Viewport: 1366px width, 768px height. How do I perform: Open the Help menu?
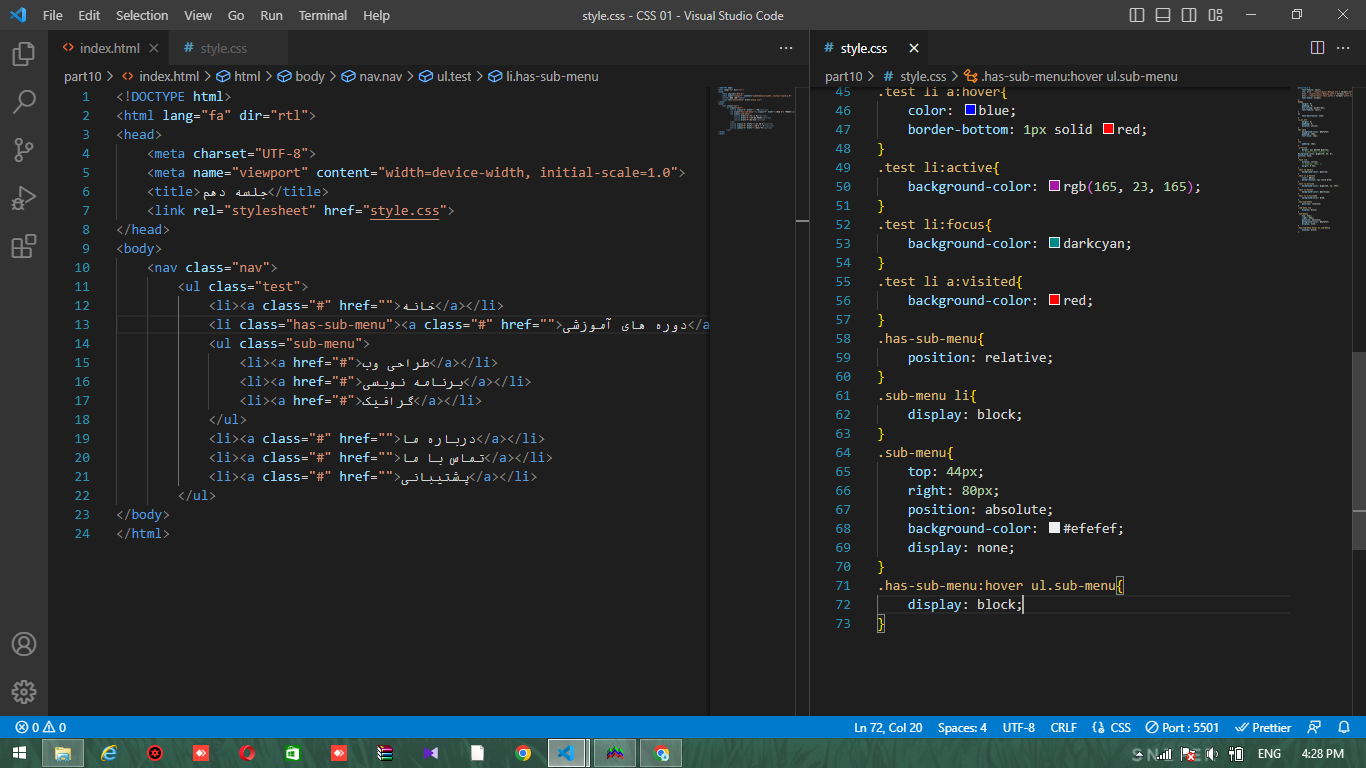tap(377, 15)
